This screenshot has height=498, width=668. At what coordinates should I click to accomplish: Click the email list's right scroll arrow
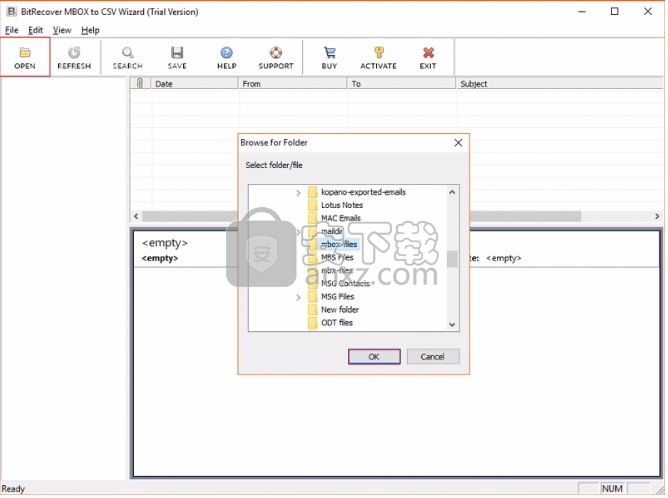(658, 217)
